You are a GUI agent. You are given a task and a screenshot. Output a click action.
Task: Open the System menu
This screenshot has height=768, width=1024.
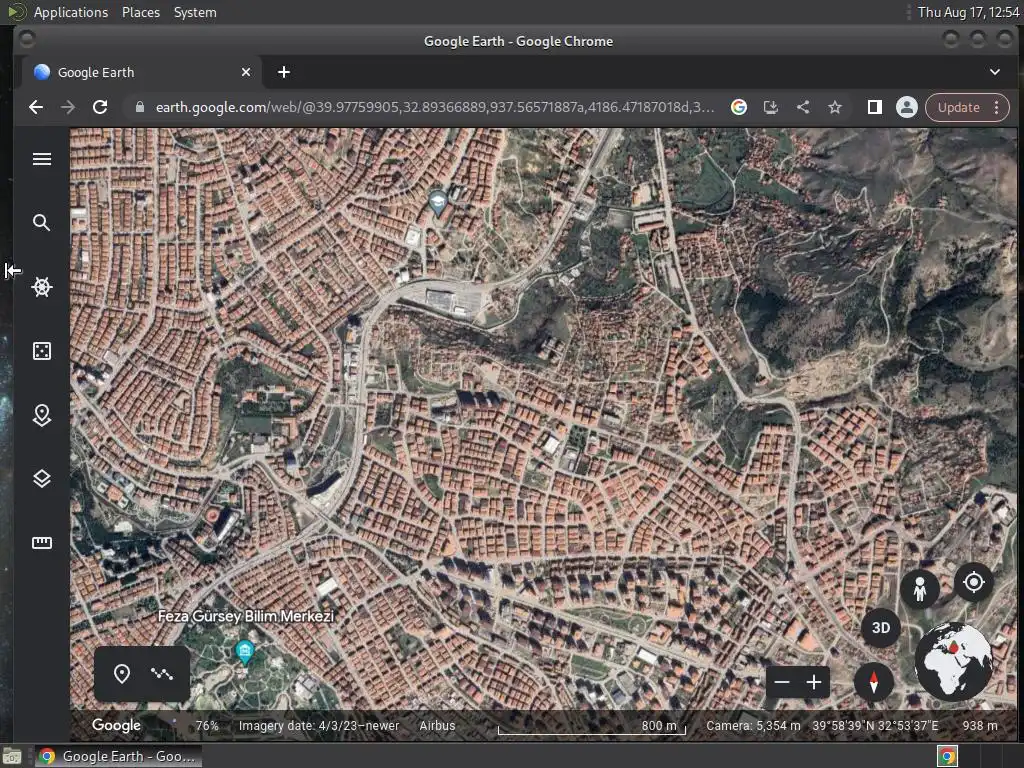(195, 12)
